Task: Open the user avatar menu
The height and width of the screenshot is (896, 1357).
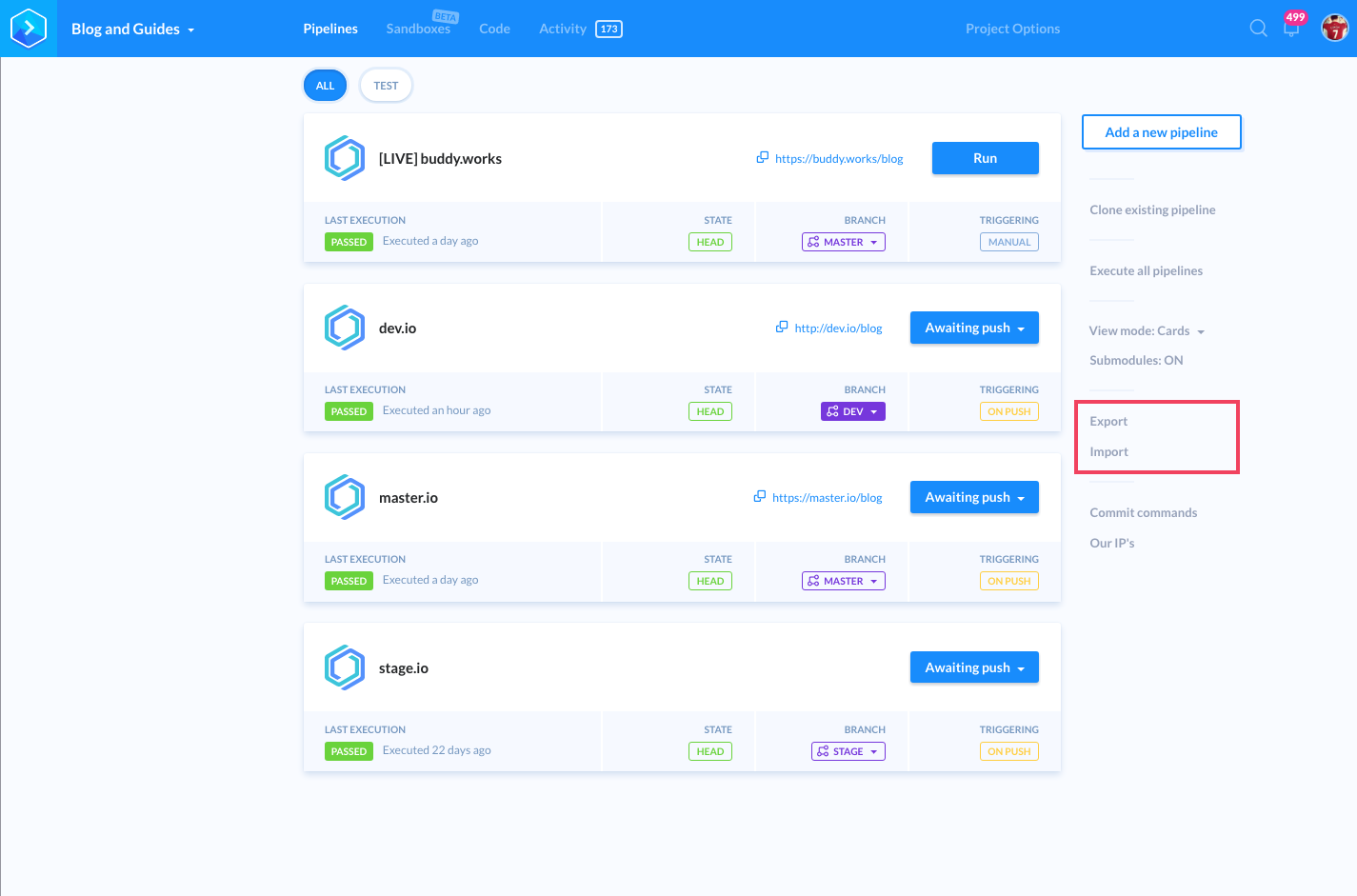Action: (1334, 29)
